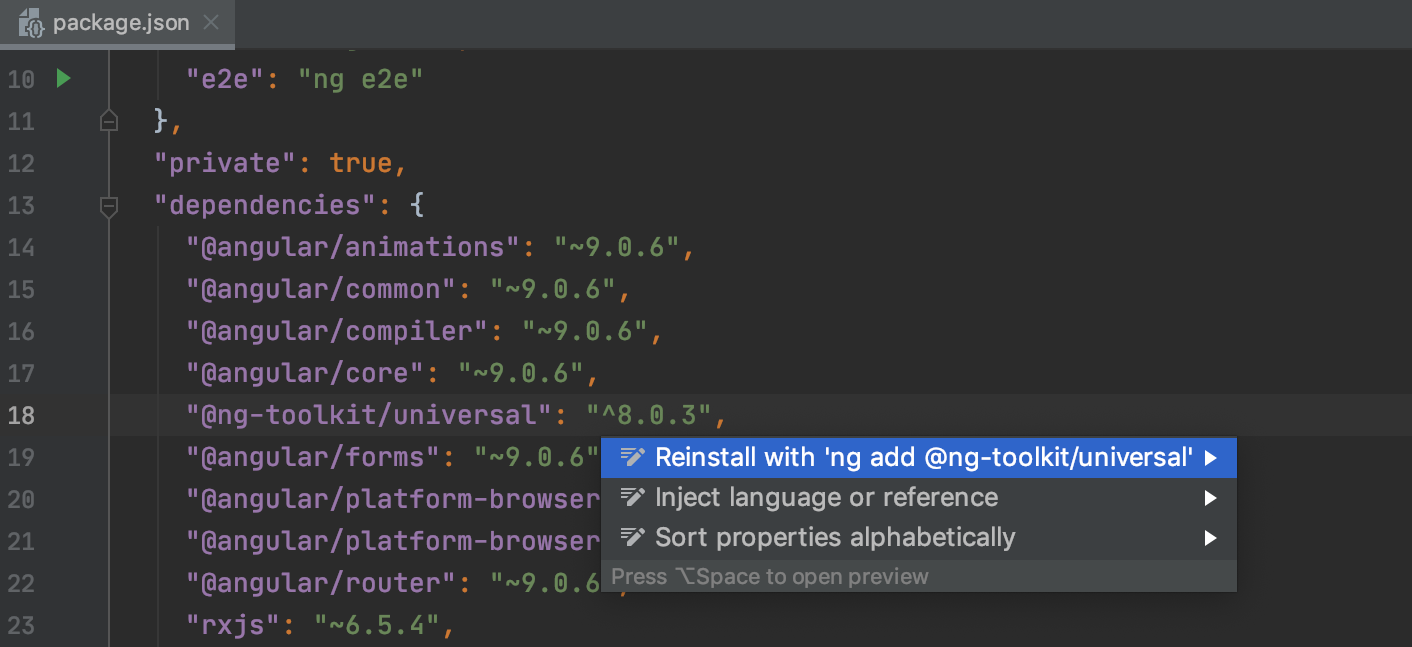Click intention pencil icon beside Inject language
This screenshot has height=647, width=1412.
632,497
